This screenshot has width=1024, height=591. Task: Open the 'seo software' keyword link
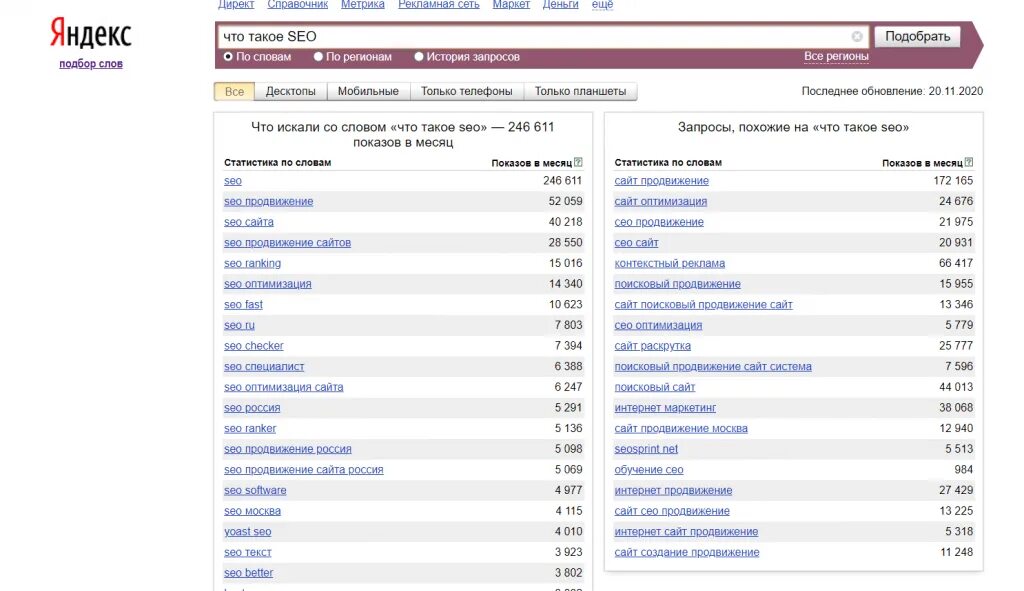point(255,490)
